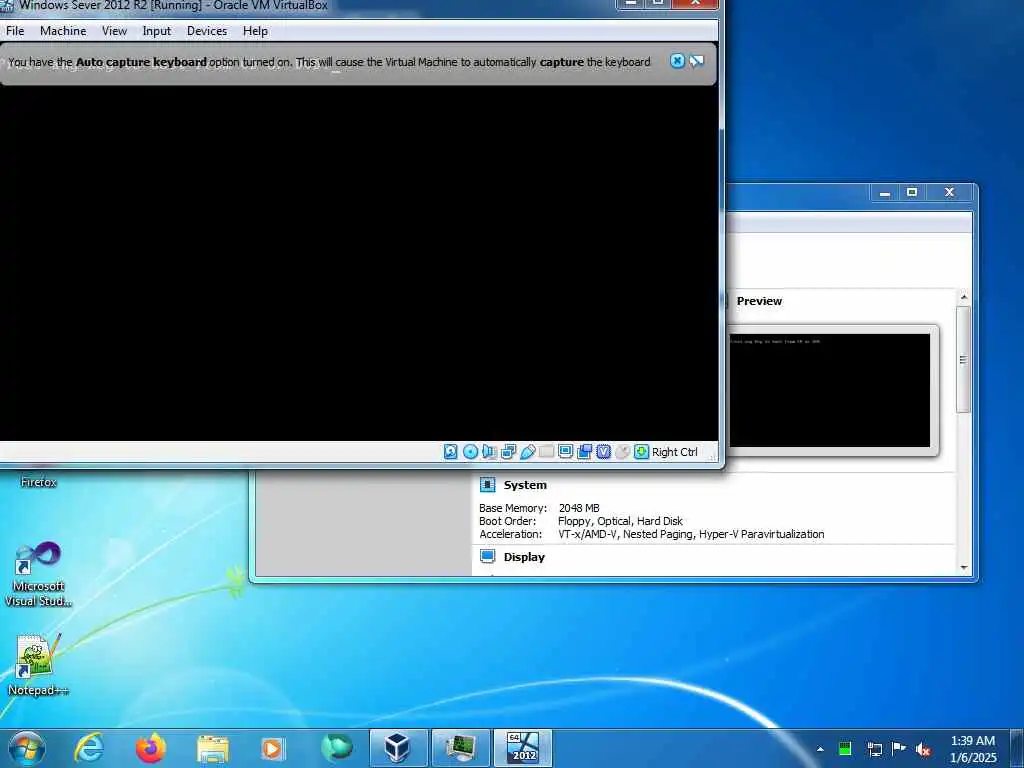This screenshot has width=1024, height=768.
Task: Maximize the VirtualBox Manager window
Action: click(912, 193)
